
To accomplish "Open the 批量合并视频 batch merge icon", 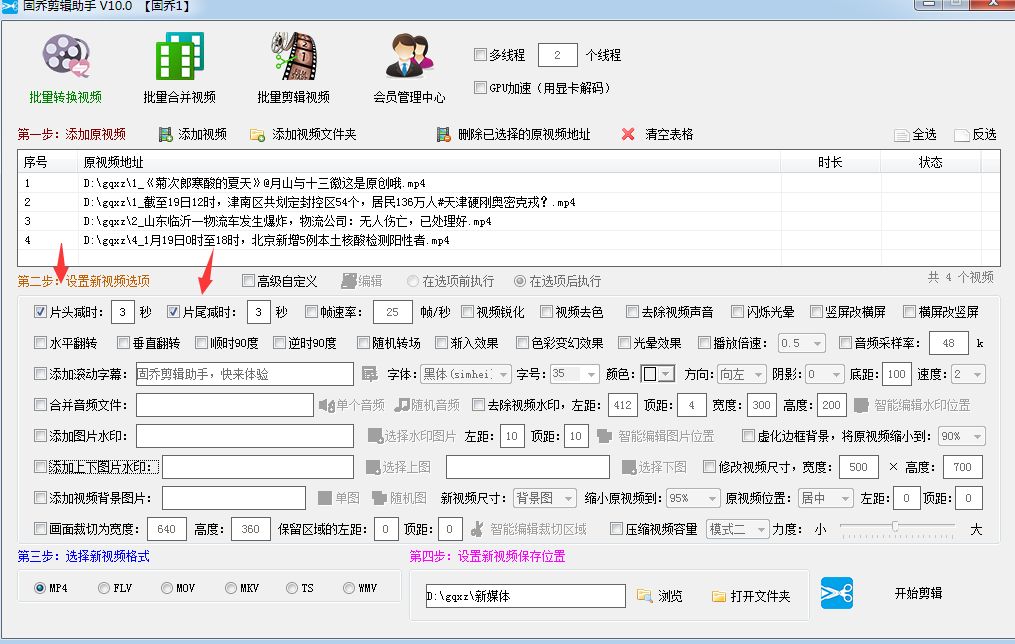I will click(179, 56).
